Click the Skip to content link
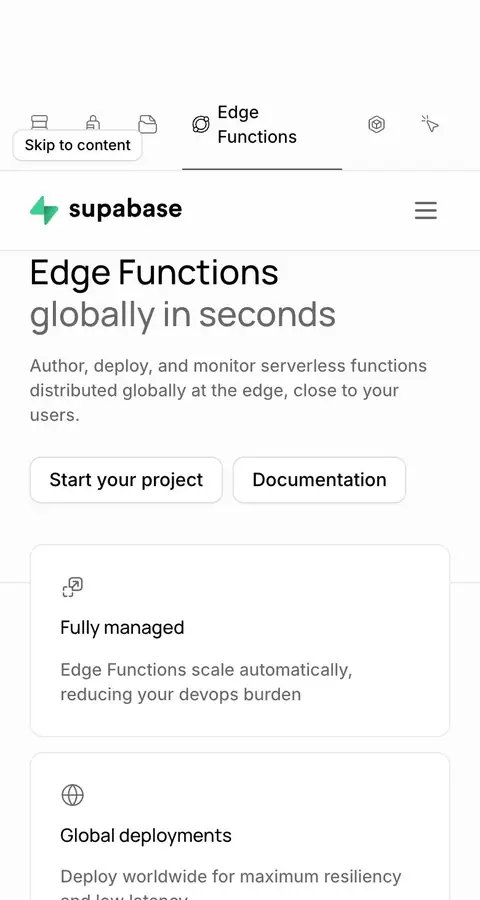The image size is (480, 900). point(78,145)
